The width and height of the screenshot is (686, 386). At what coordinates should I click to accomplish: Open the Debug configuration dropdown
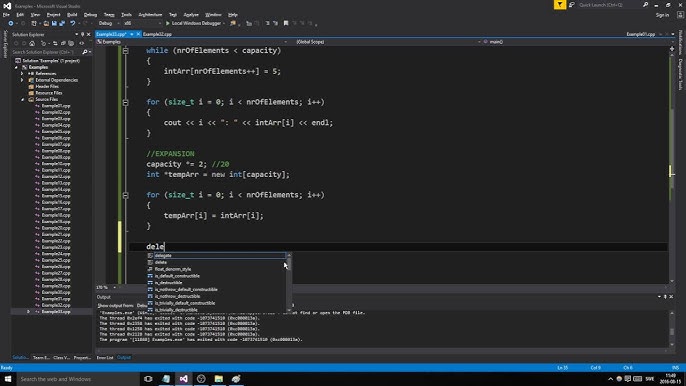[108, 23]
